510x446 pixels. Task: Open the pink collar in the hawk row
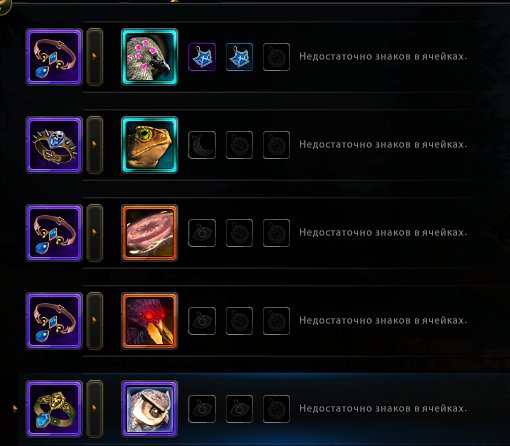(x=54, y=57)
